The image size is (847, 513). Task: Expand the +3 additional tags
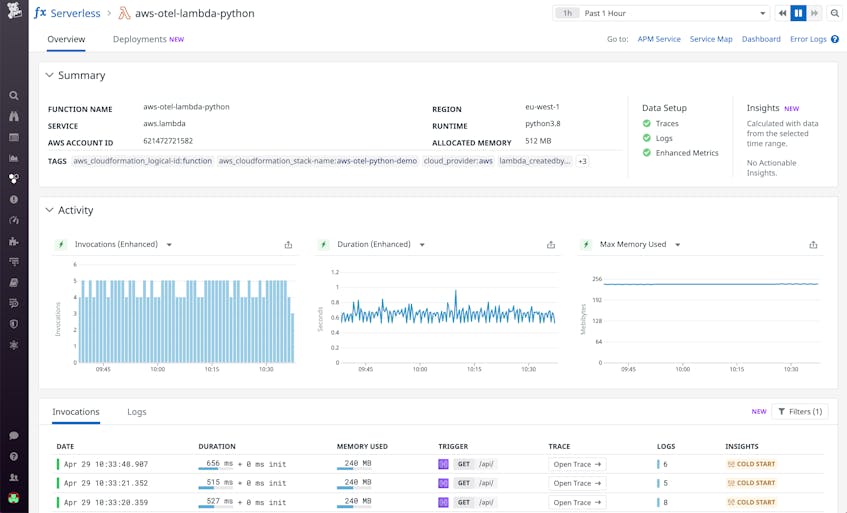click(x=582, y=161)
